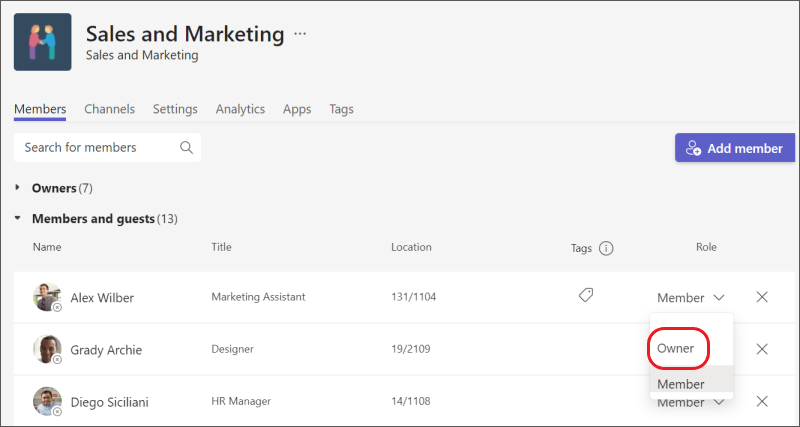Open Diego Siciliani's role dropdown chevron

tap(719, 402)
